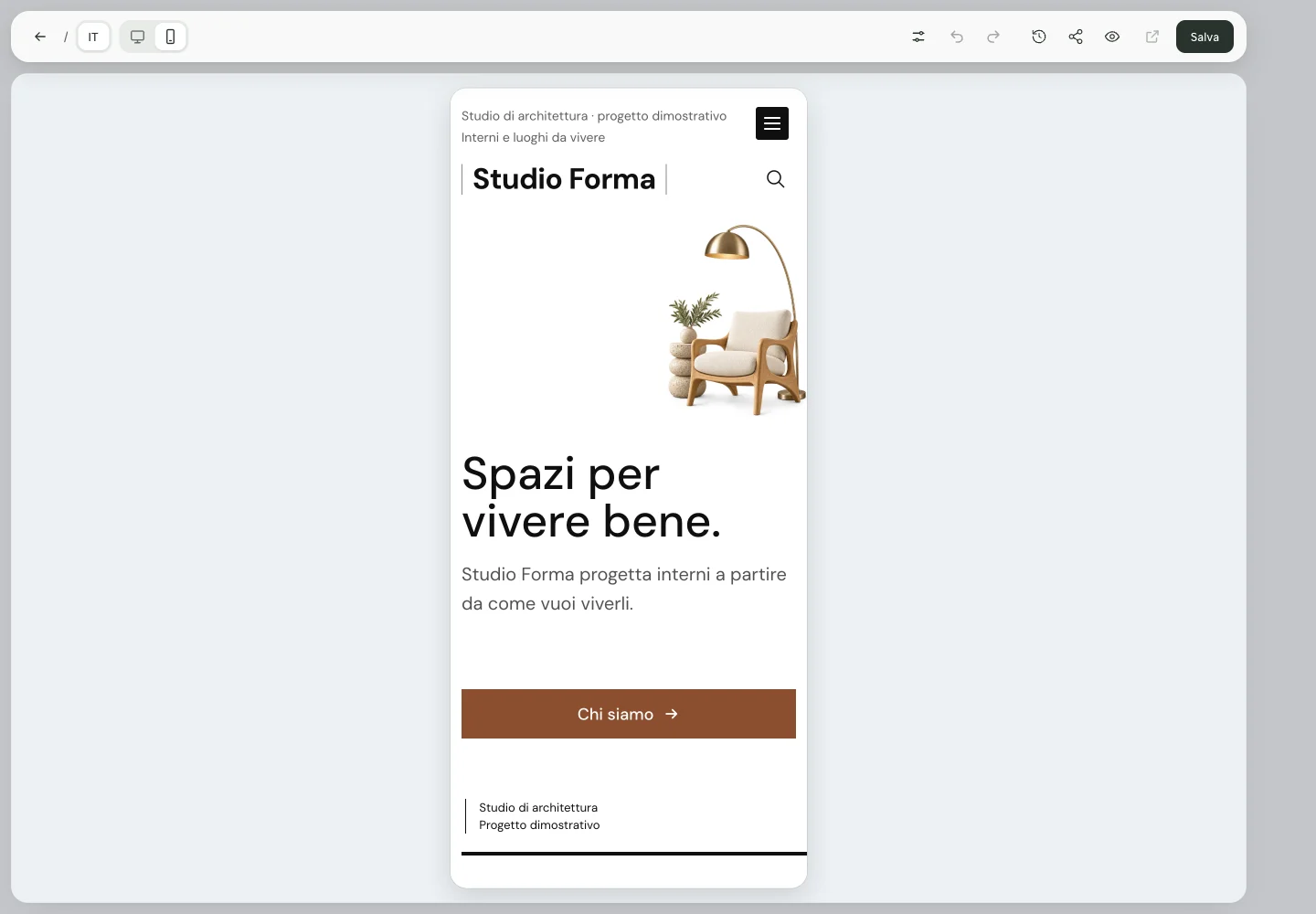Open site in new tab icon
Viewport: 1316px width, 914px height.
1152,37
